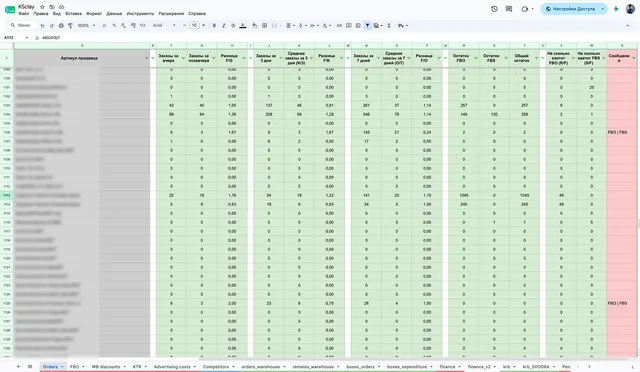Check cloud save status icon
The width and height of the screenshot is (640, 372).
coord(62,7)
